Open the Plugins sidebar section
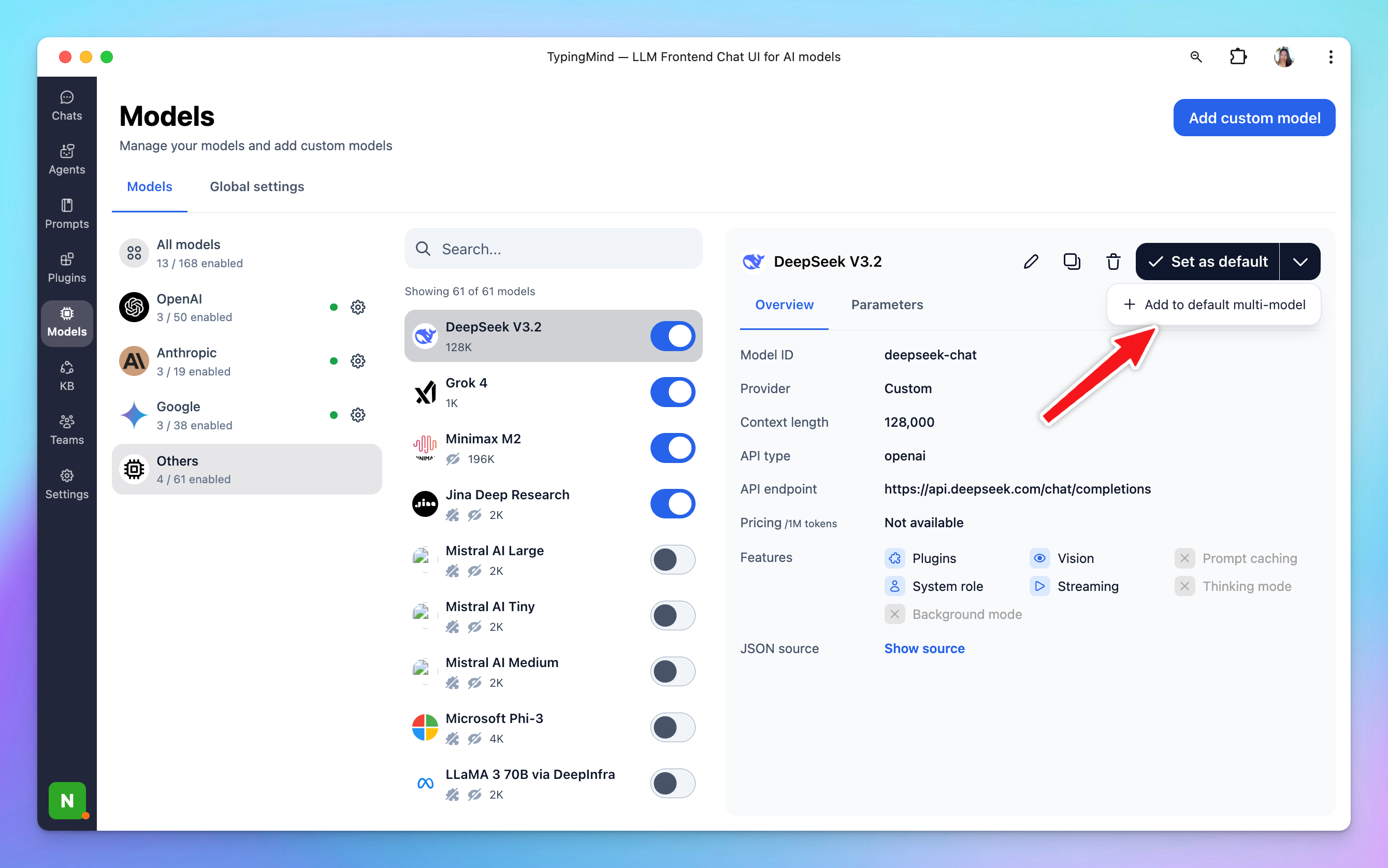Image resolution: width=1388 pixels, height=868 pixels. click(x=67, y=268)
